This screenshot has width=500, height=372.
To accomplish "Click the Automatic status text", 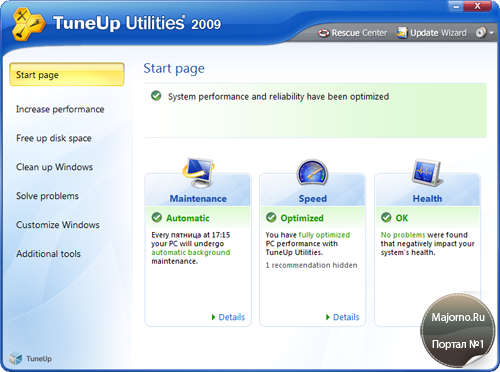I will [x=188, y=218].
